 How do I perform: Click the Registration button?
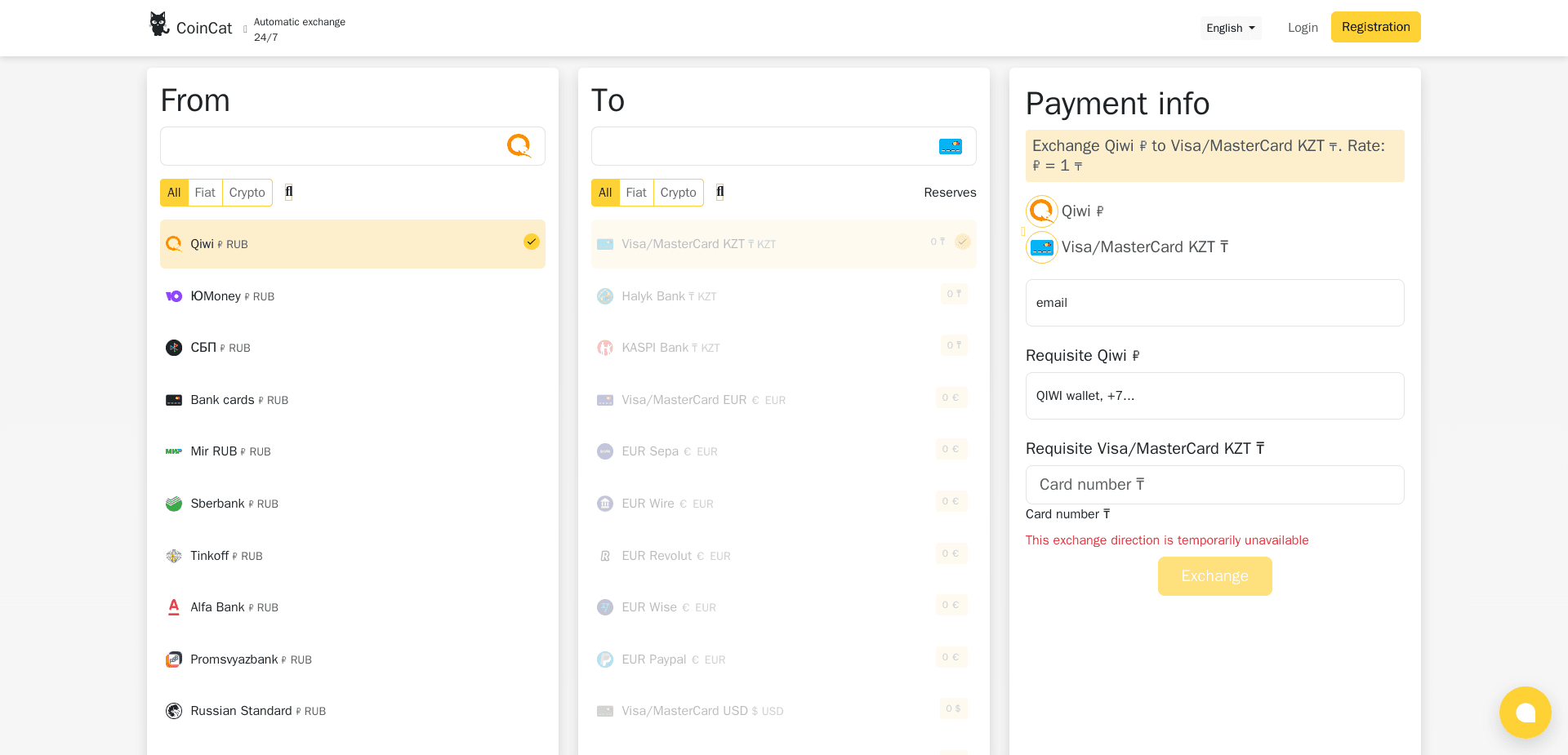pyautogui.click(x=1375, y=27)
